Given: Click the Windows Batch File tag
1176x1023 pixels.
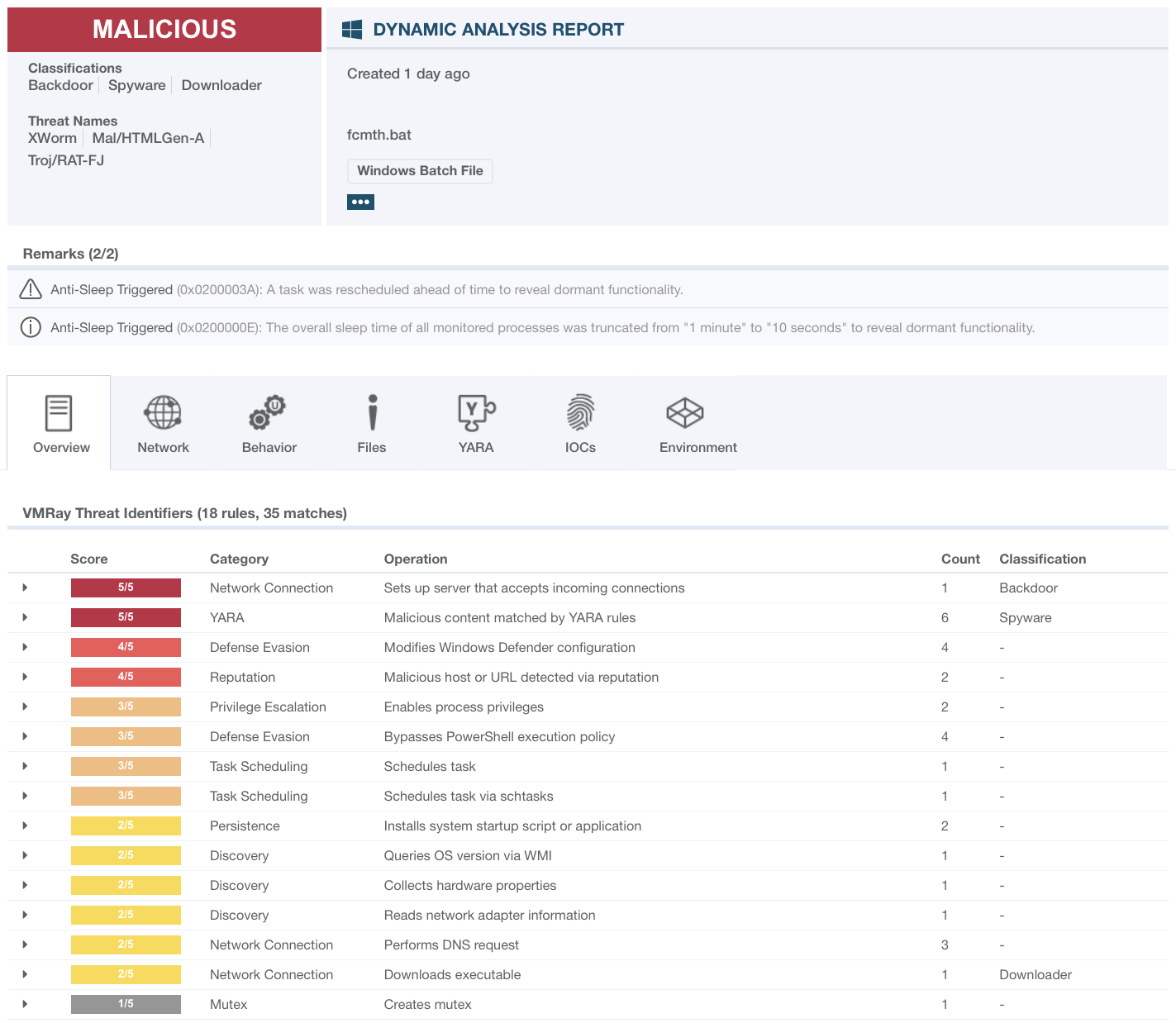Looking at the screenshot, I should pos(420,171).
